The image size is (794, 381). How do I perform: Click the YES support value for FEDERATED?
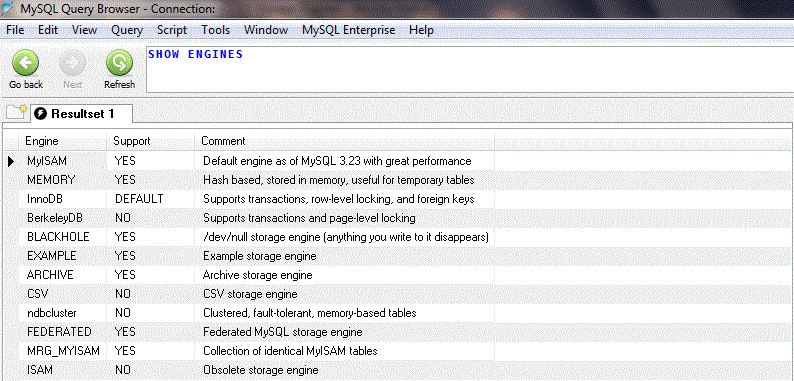coord(125,332)
